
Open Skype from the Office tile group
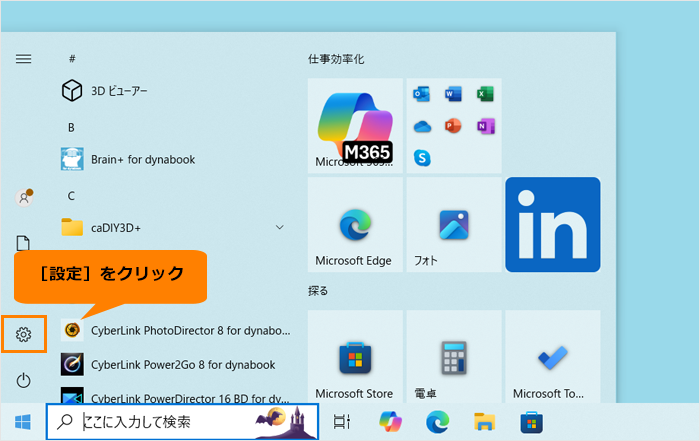pos(422,158)
